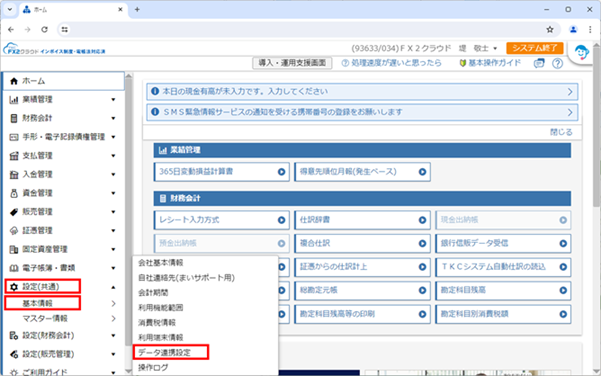
Task: Open the Chrome tab search dropdown
Action: [x=10, y=10]
